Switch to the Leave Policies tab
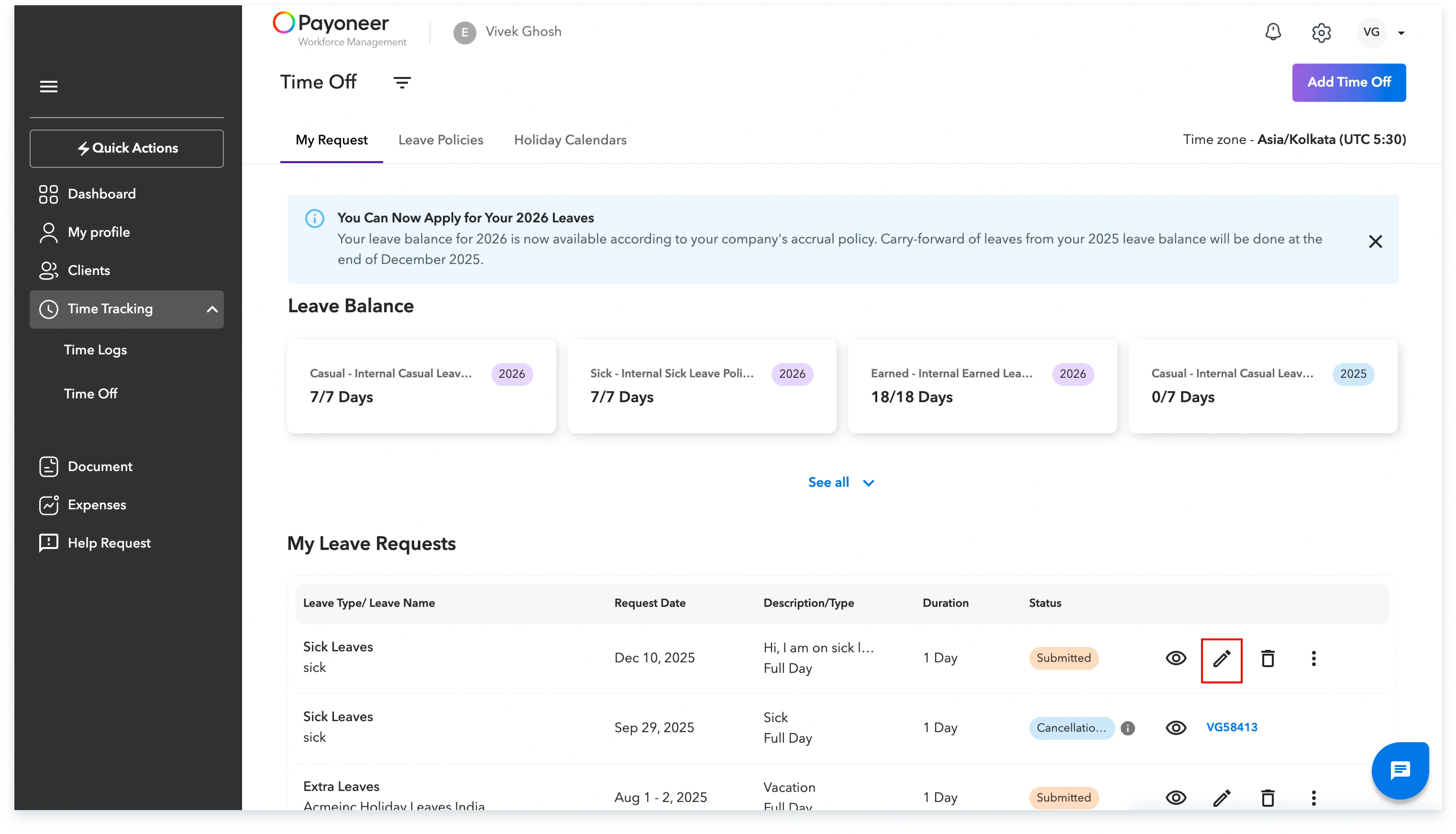The width and height of the screenshot is (1456, 834). pos(441,140)
